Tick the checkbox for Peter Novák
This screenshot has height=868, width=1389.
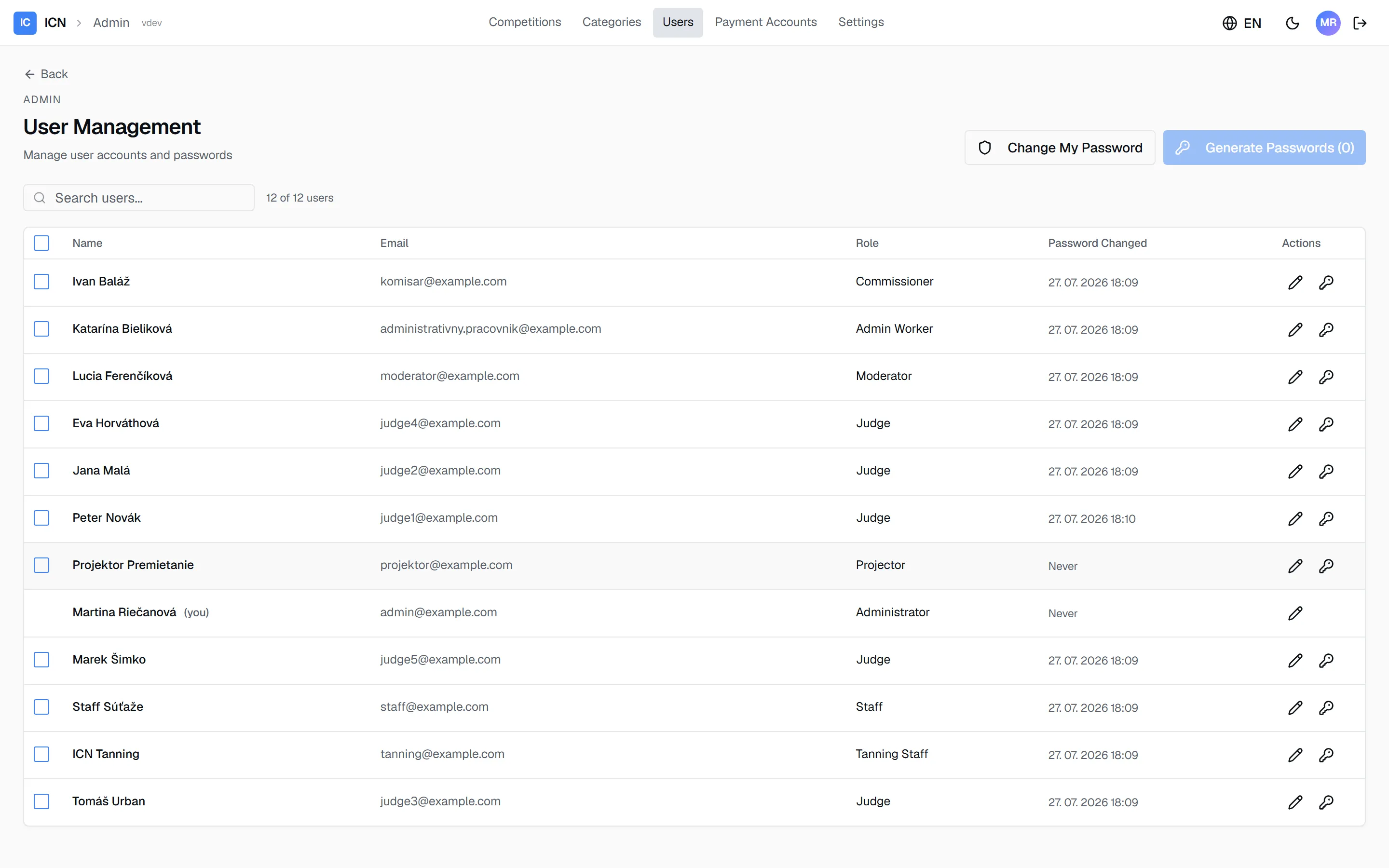click(41, 518)
